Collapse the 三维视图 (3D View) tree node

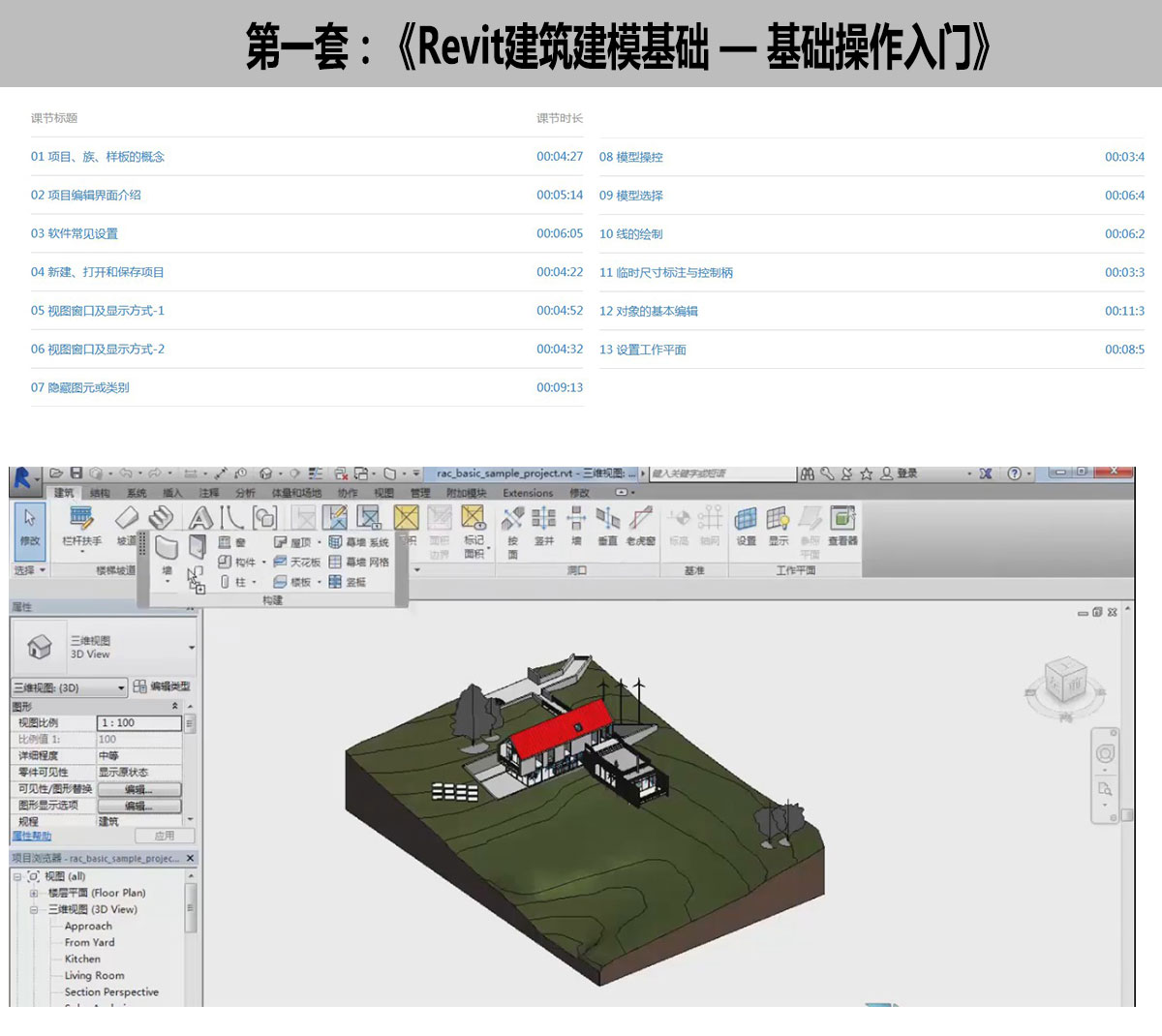point(34,909)
